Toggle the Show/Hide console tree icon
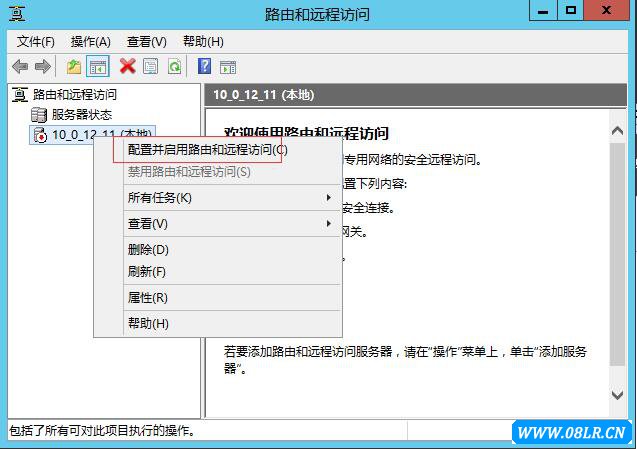Screen dimensions: 637x449 (x=98, y=66)
